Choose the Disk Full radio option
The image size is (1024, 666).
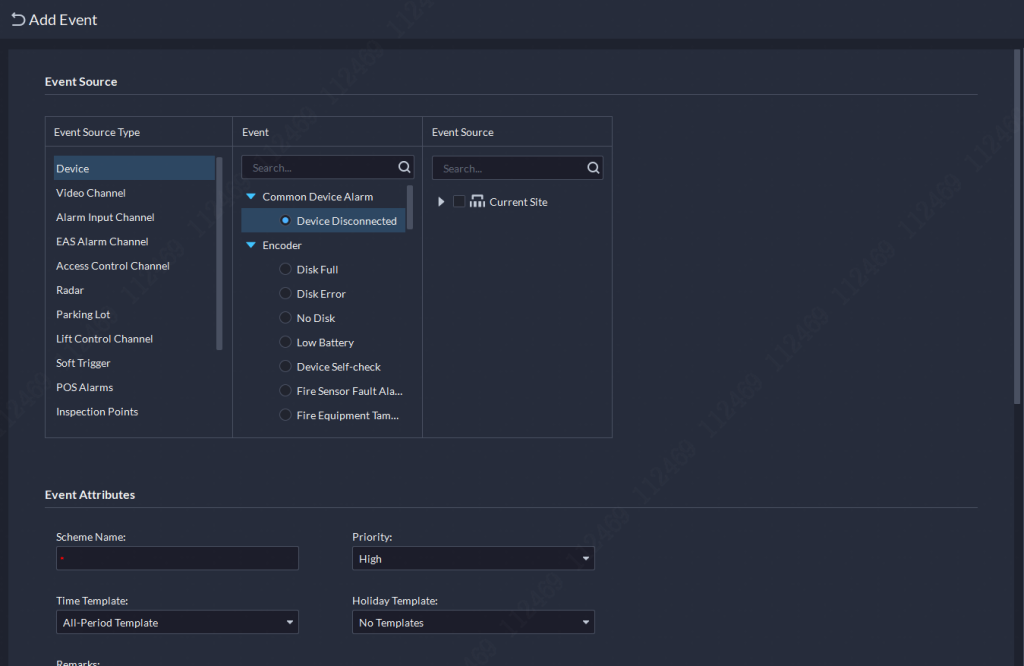pyautogui.click(x=285, y=270)
